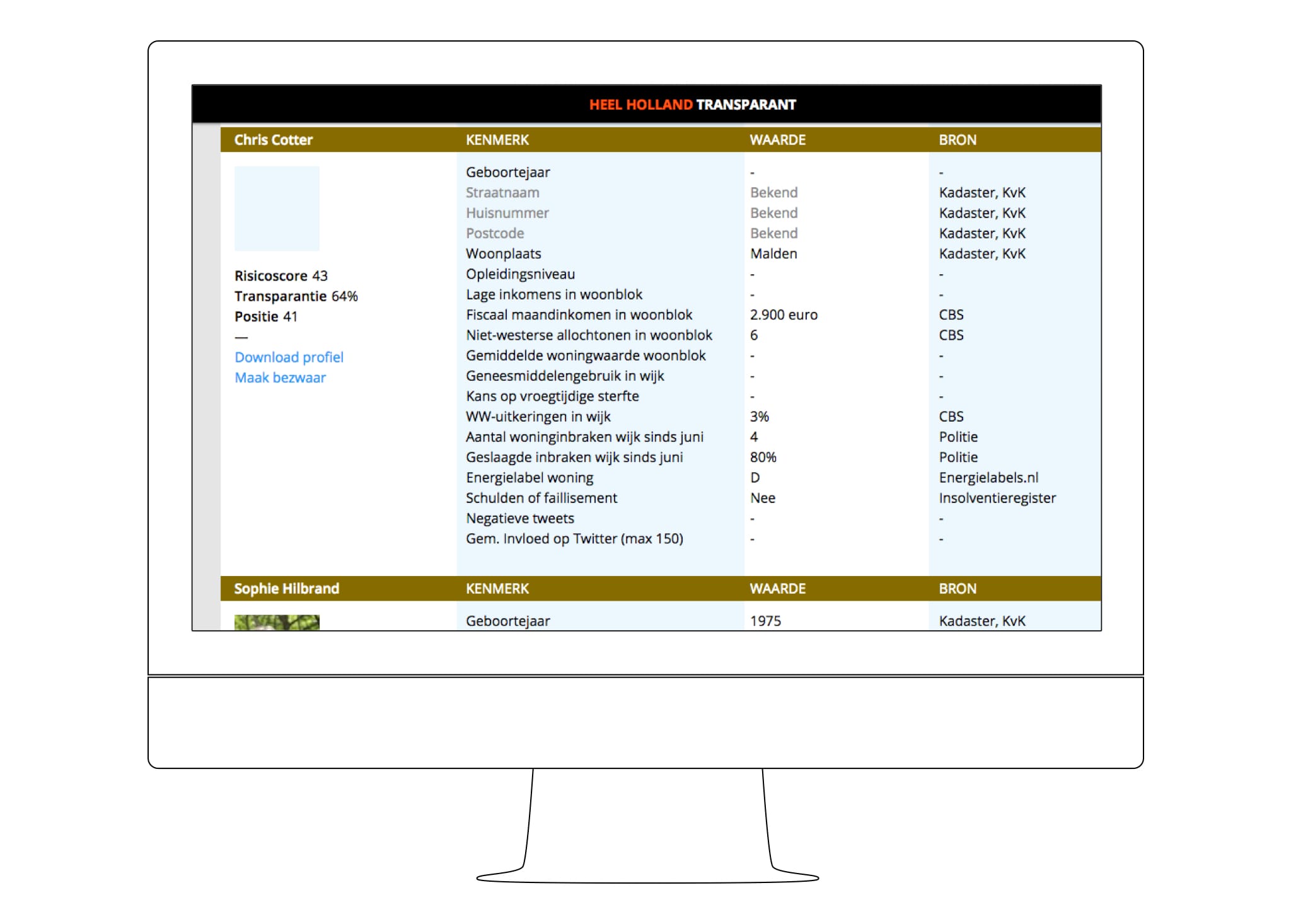Select the greyed Straatnaam row
Viewport: 1291px width, 924px height.
502,193
